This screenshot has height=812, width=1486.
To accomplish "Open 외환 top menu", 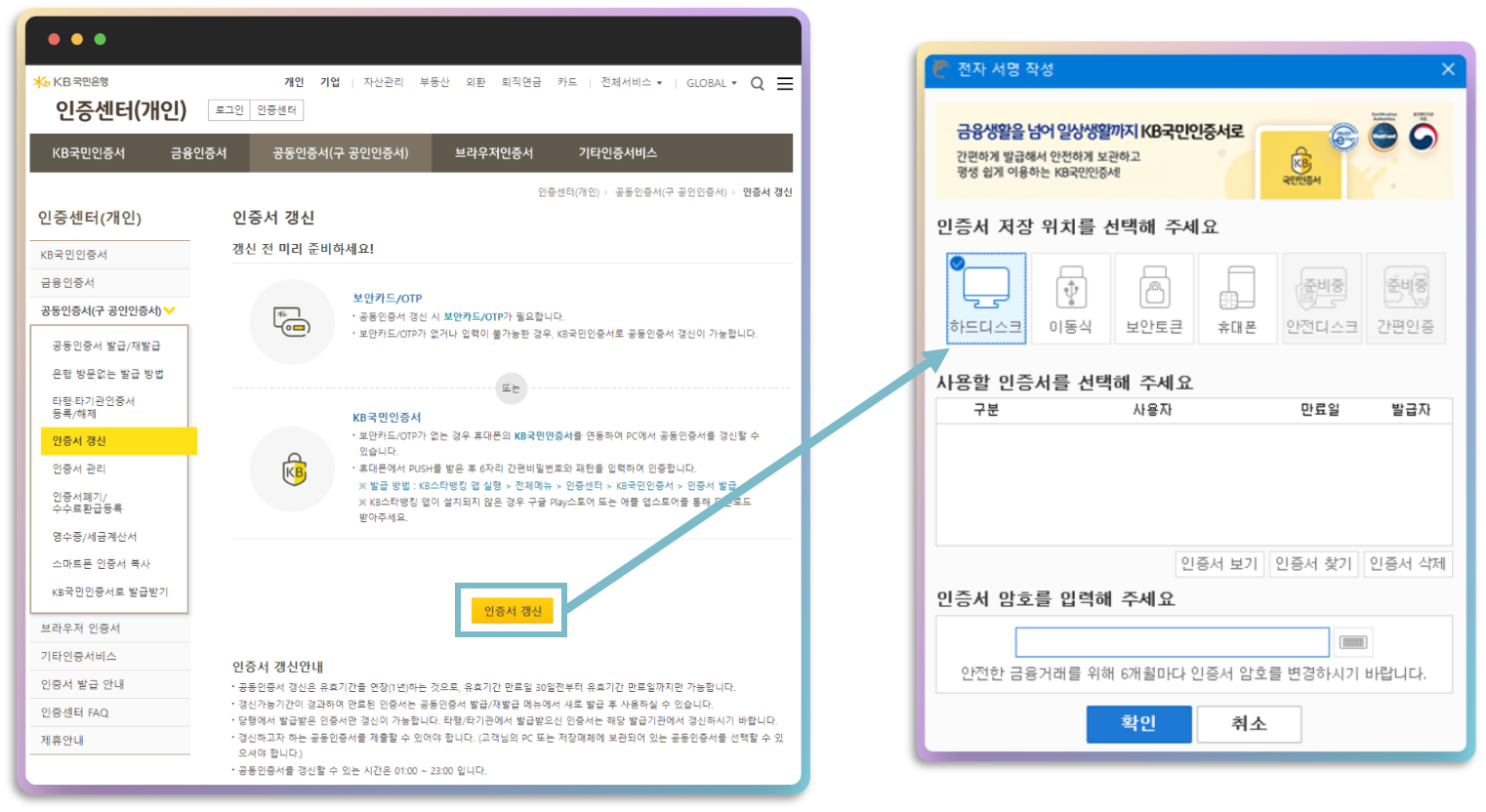I will 475,82.
